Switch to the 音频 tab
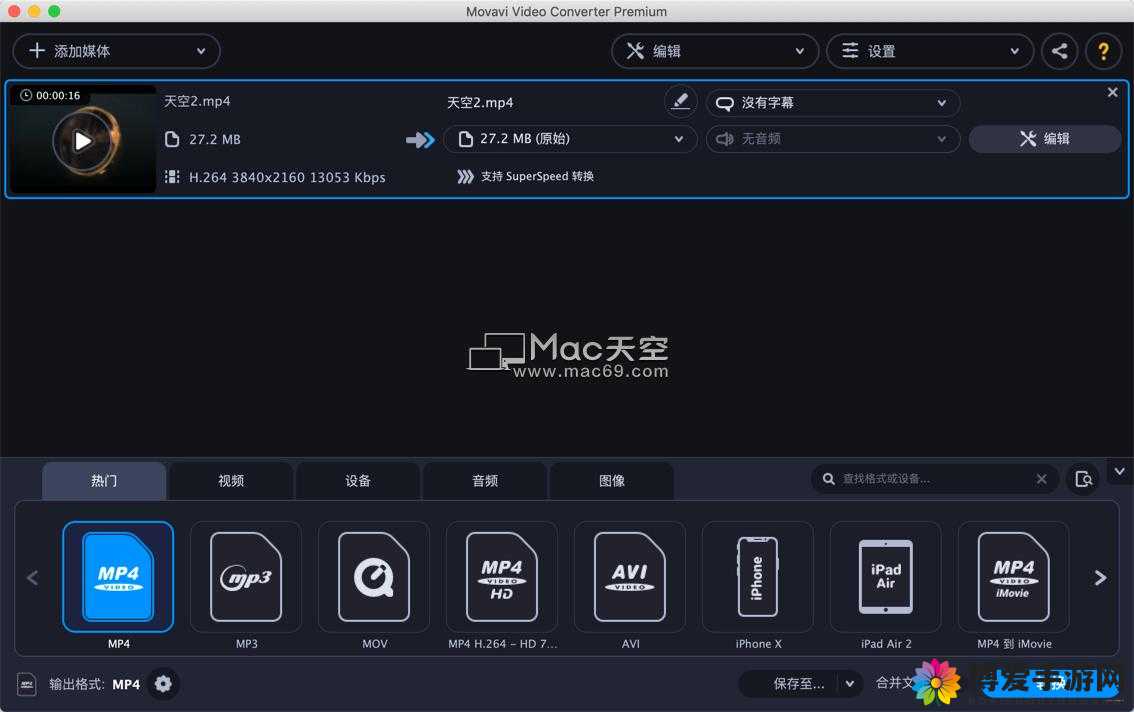The width and height of the screenshot is (1134, 712). [x=485, y=480]
